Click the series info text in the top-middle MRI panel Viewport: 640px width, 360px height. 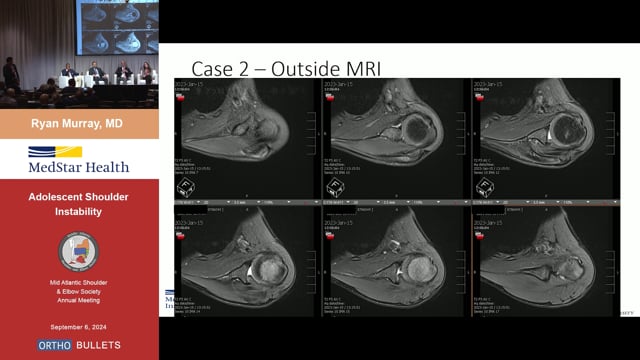pyautogui.click(x=342, y=166)
